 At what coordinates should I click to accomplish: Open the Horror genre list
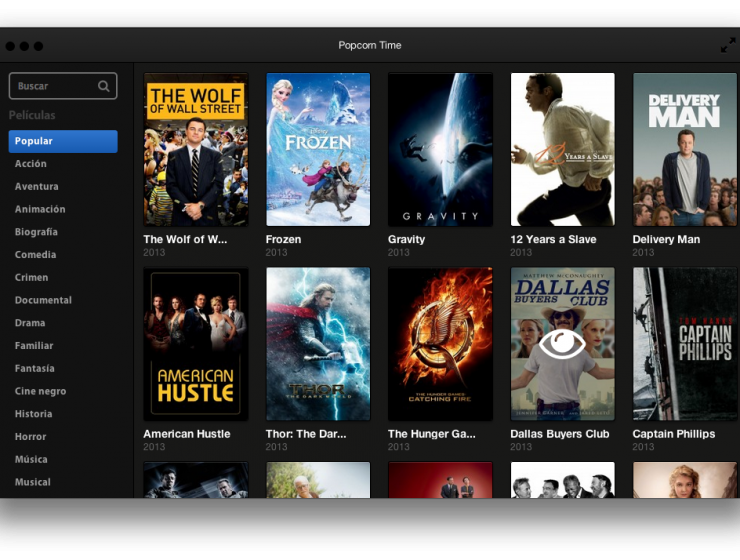point(31,437)
